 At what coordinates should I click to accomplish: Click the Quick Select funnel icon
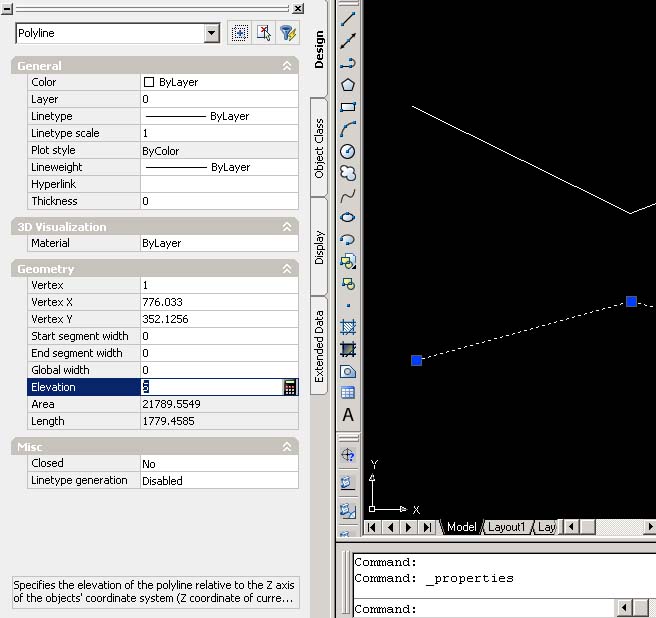tap(288, 33)
